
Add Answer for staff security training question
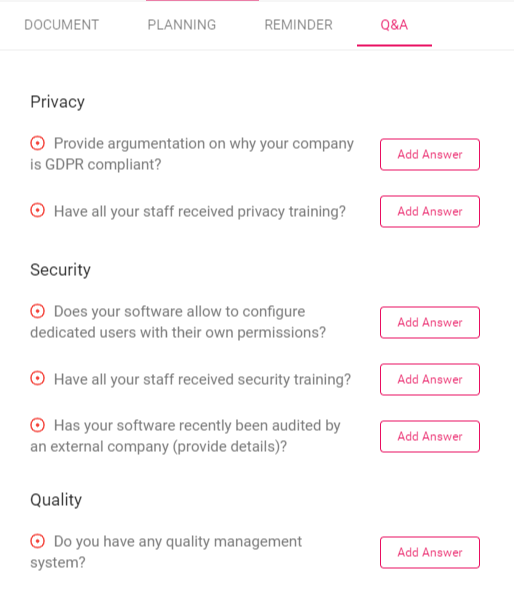pyautogui.click(x=430, y=379)
